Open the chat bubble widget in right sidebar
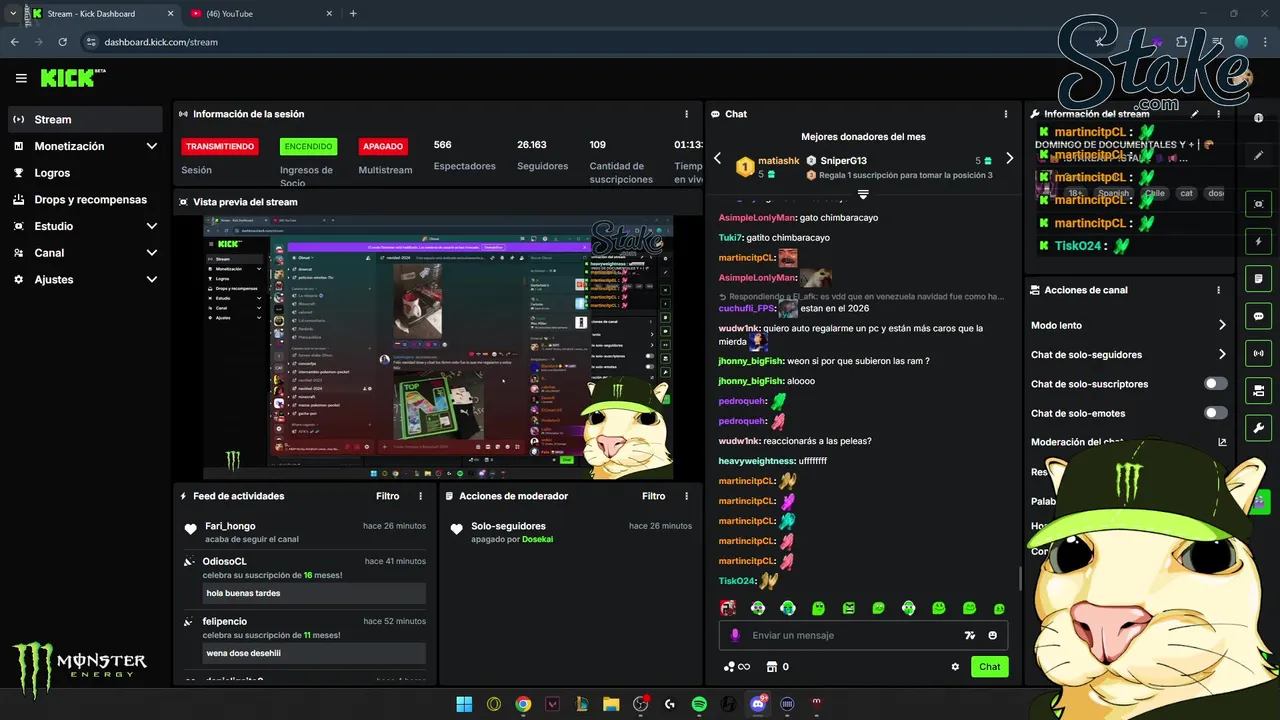1280x720 pixels. [1259, 316]
